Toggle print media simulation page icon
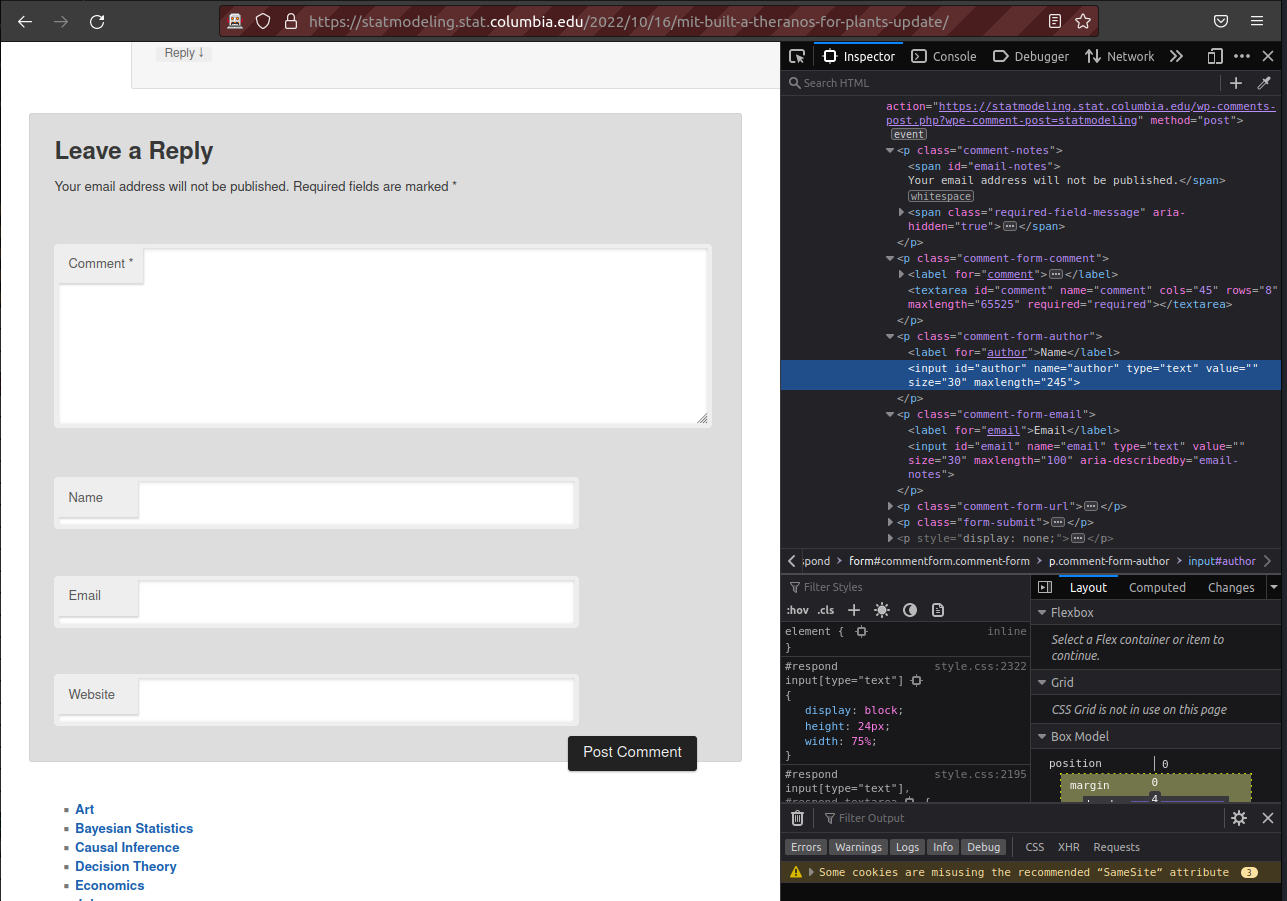This screenshot has width=1287, height=901. point(938,610)
